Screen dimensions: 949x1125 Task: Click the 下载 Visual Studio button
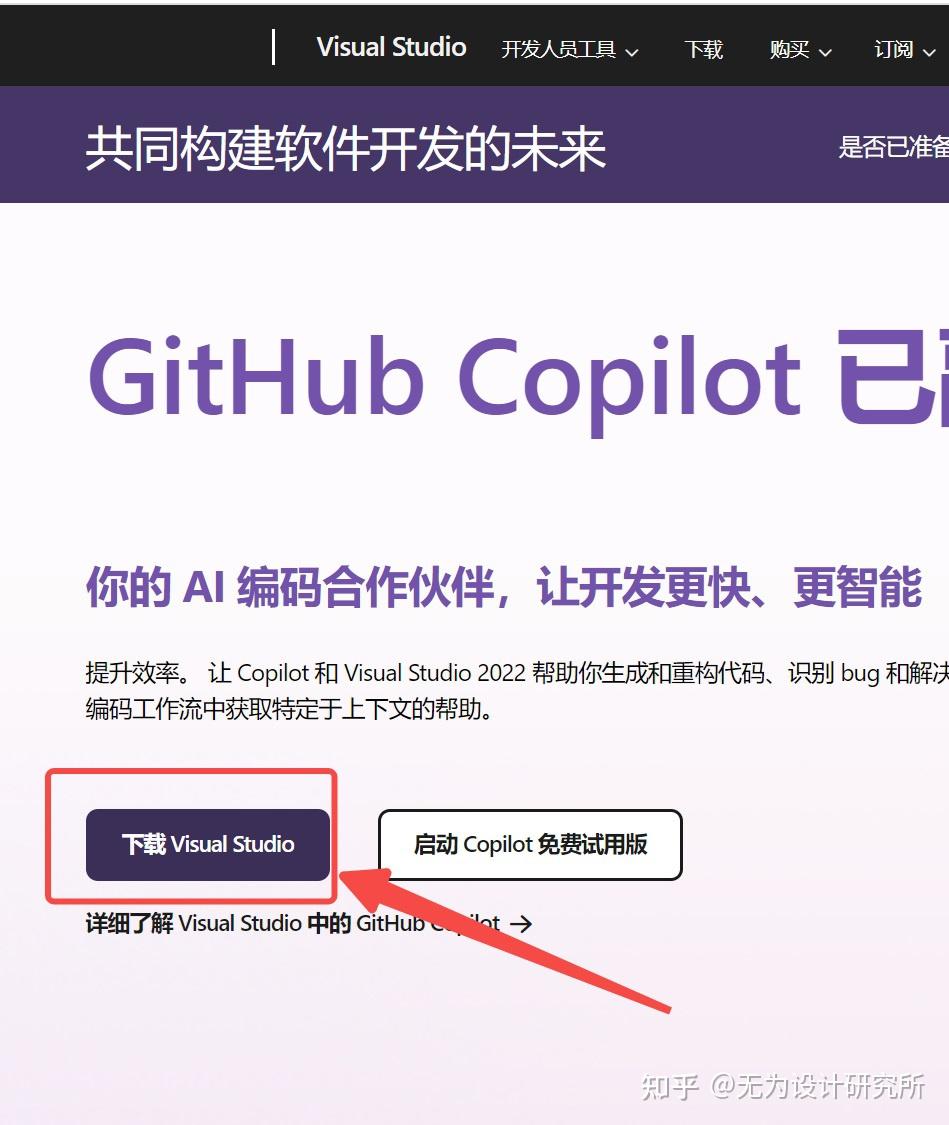(208, 844)
